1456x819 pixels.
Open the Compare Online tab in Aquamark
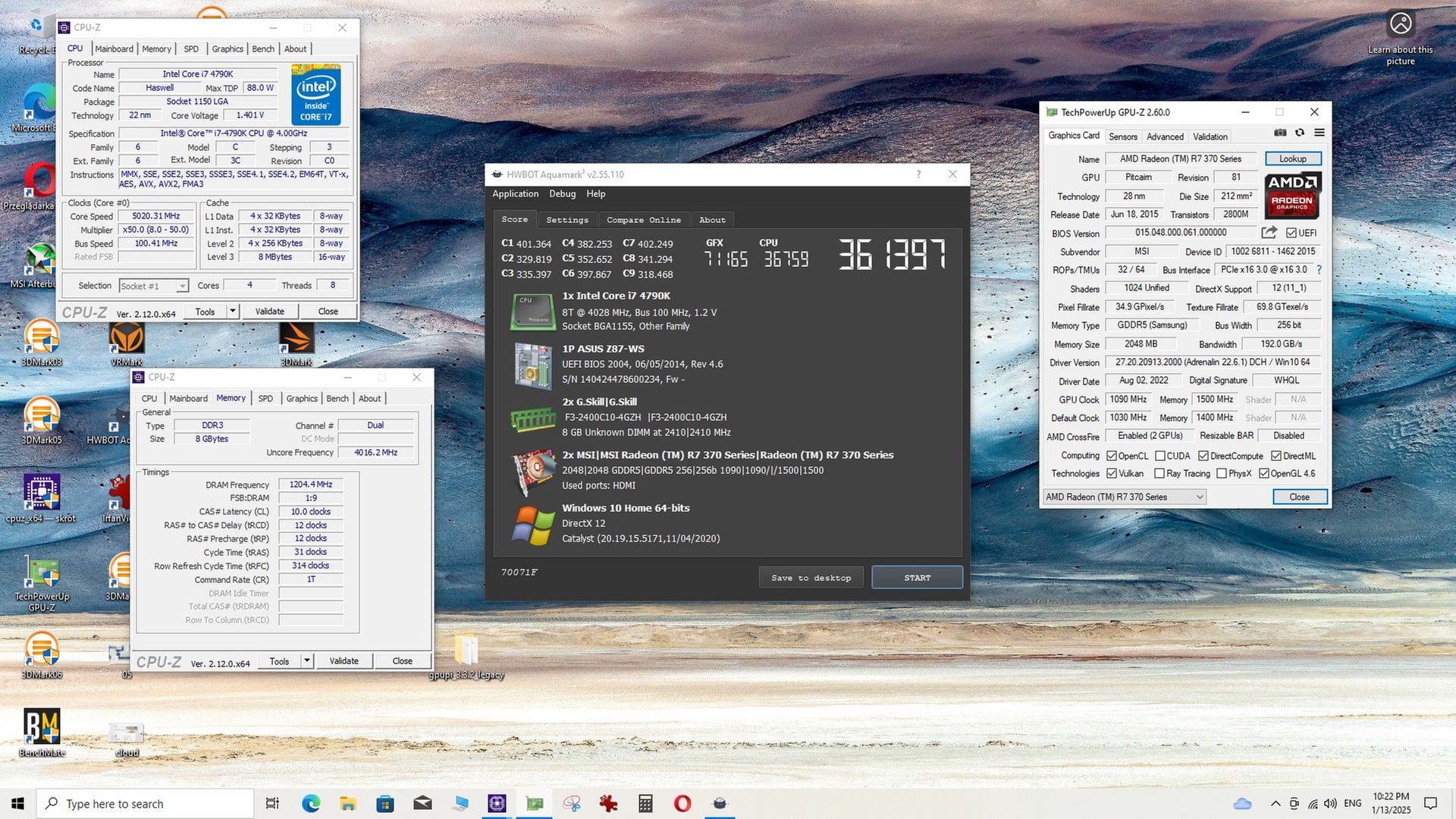pyautogui.click(x=644, y=220)
